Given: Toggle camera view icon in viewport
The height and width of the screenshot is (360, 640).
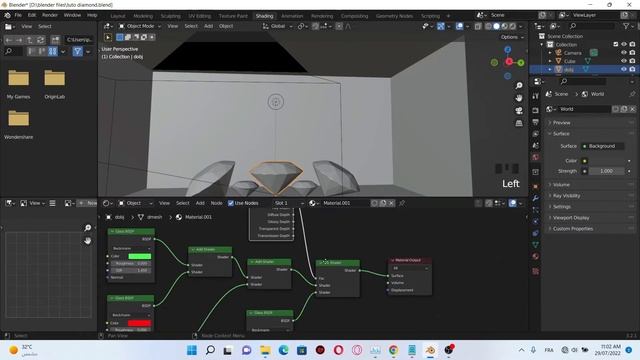Looking at the screenshot, I should (519, 111).
